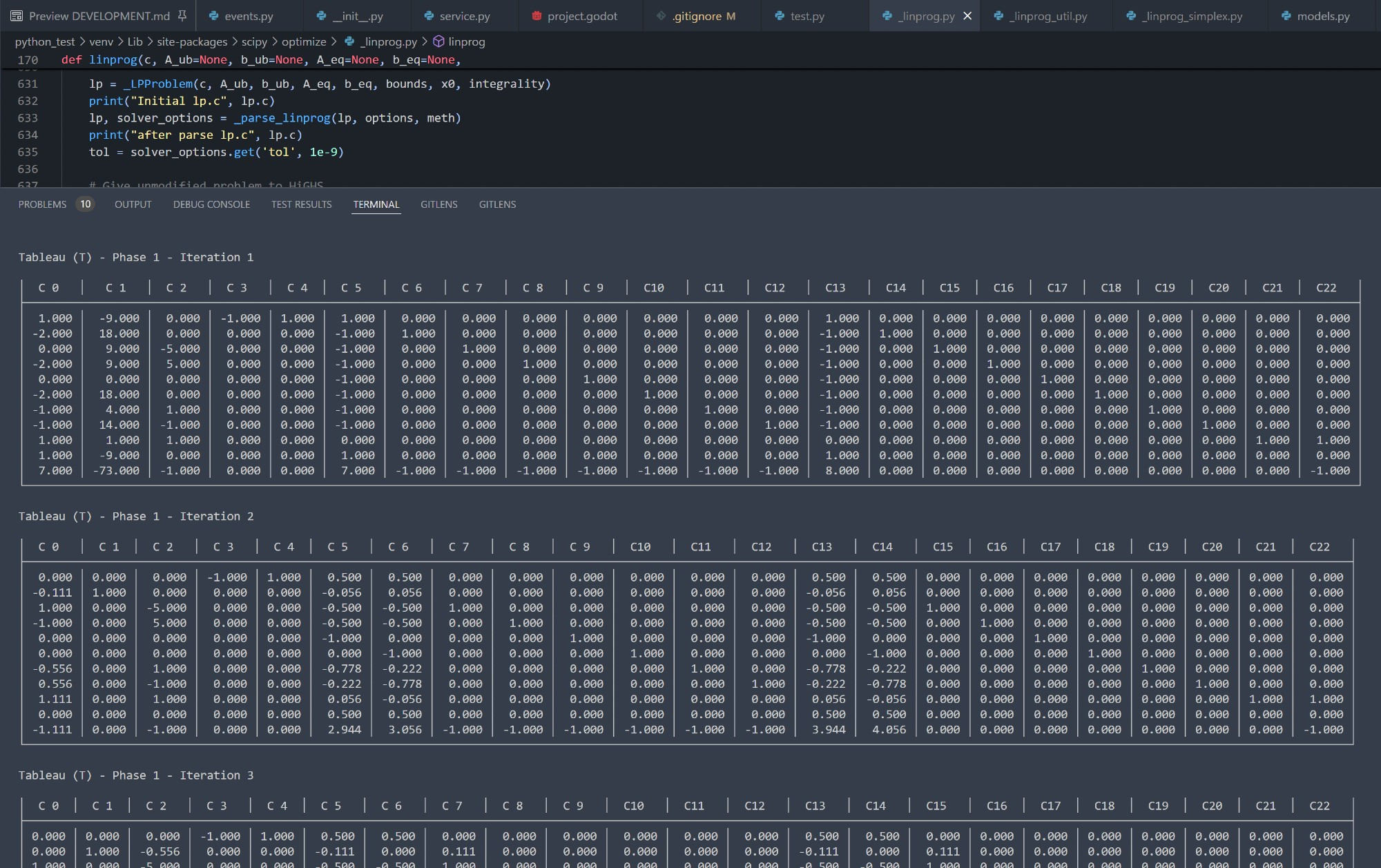Click 'Tableau (T) - Phase 1 - Iteration 3' heading
This screenshot has height=868, width=1381.
pos(136,775)
